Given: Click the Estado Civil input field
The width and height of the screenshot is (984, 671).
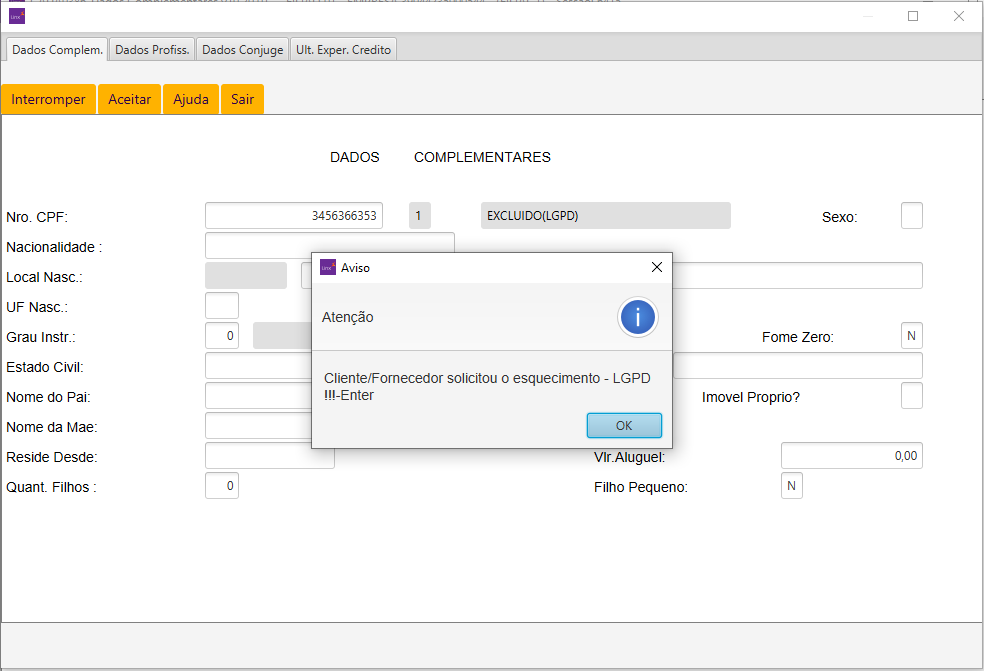Looking at the screenshot, I should (259, 365).
